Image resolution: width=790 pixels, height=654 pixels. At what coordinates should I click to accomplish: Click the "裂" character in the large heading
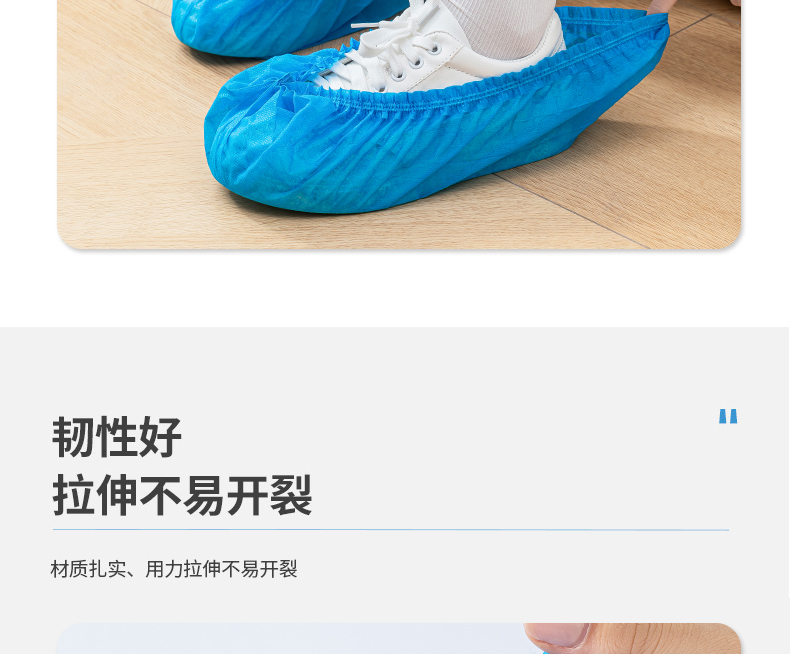(x=291, y=495)
